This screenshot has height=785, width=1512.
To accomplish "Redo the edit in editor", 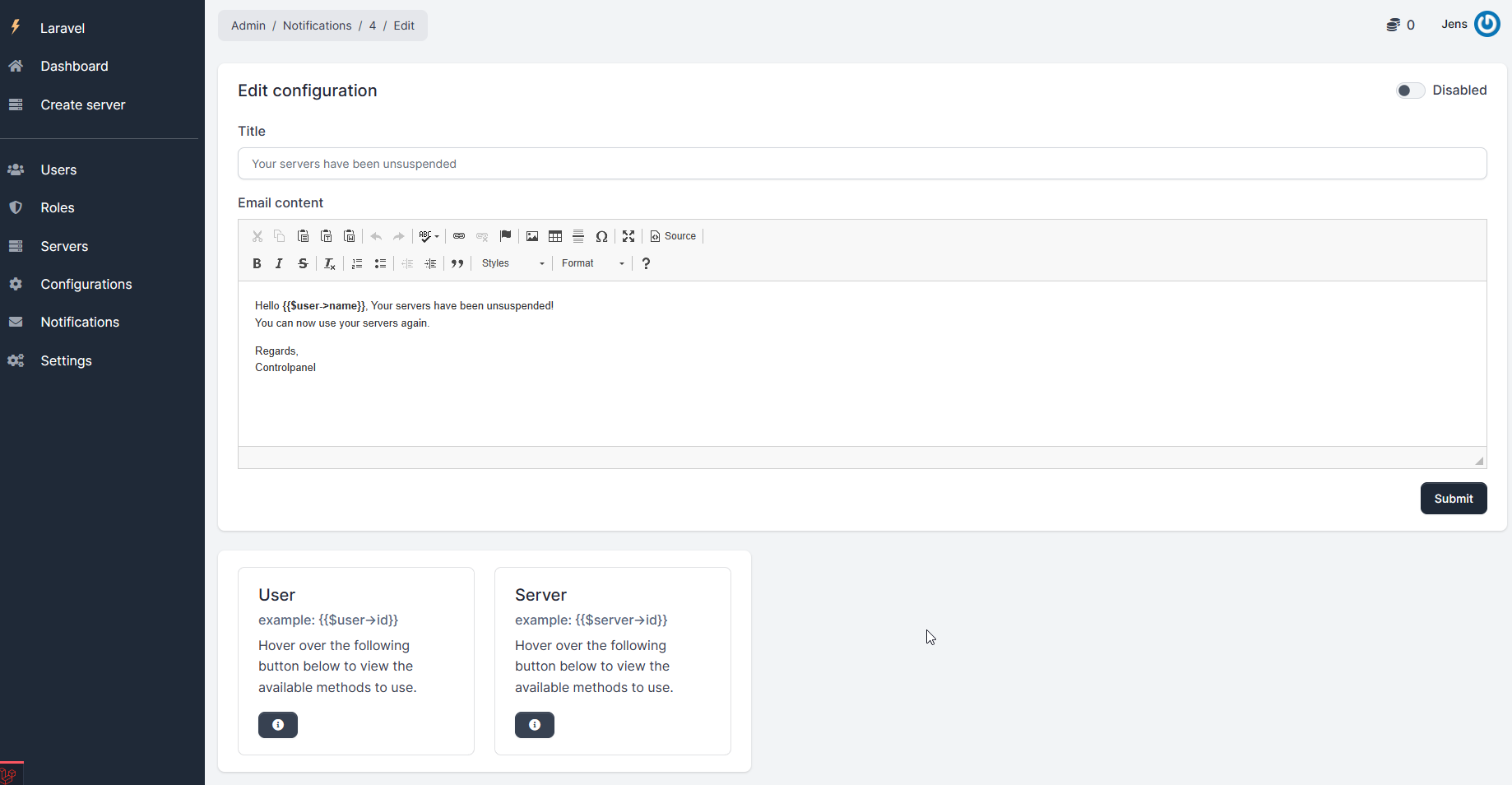I will [399, 236].
